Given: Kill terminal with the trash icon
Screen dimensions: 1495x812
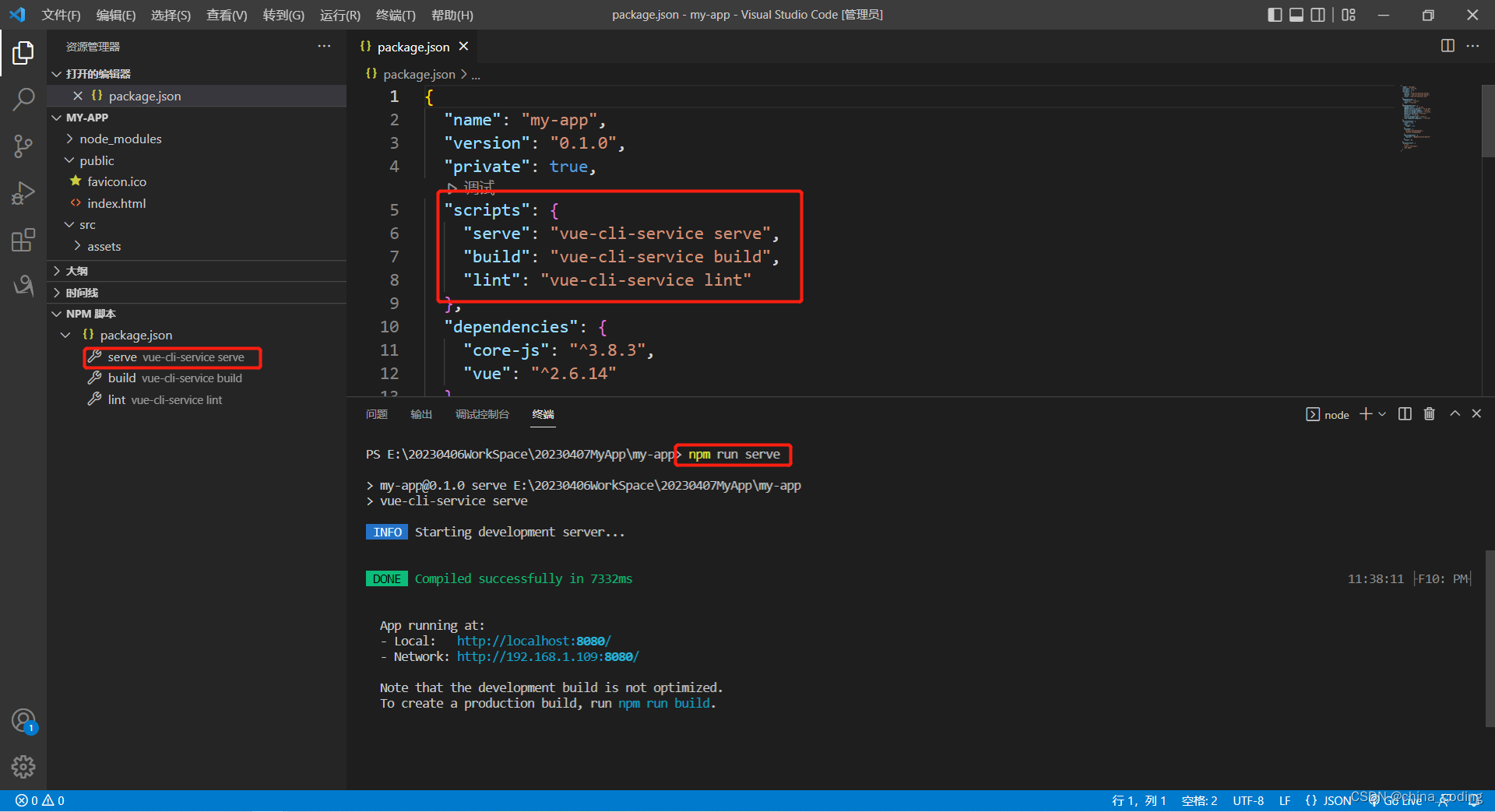Looking at the screenshot, I should click(x=1429, y=414).
